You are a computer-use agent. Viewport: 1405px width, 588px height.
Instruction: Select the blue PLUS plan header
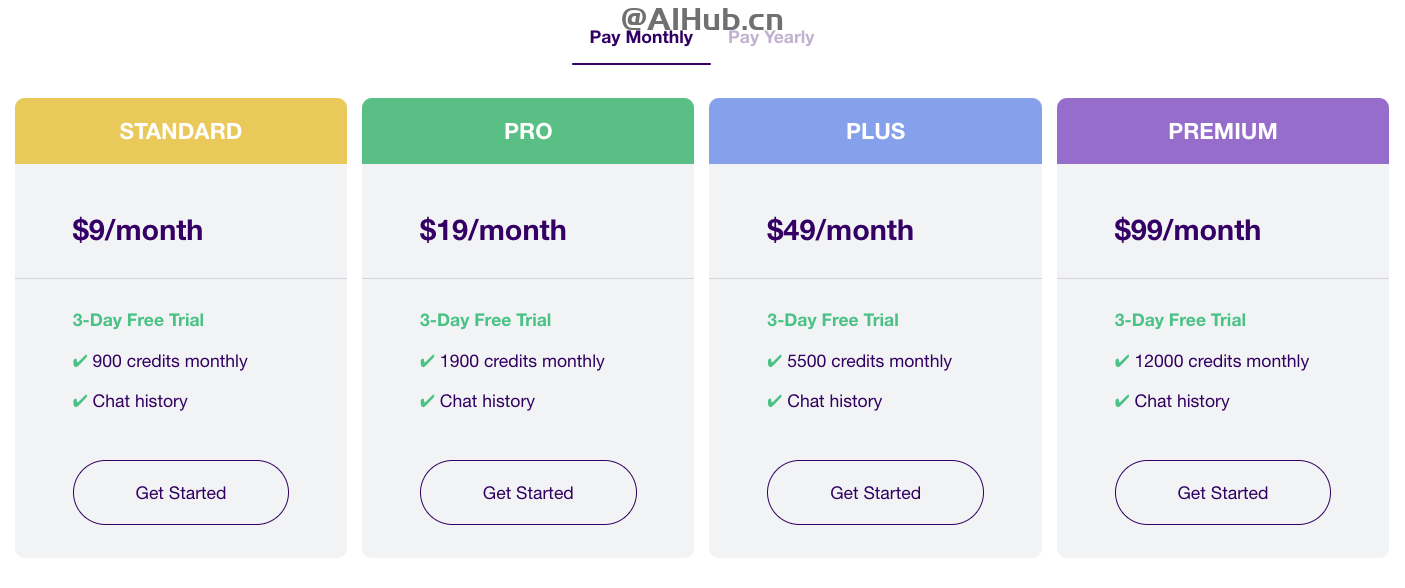[x=875, y=131]
